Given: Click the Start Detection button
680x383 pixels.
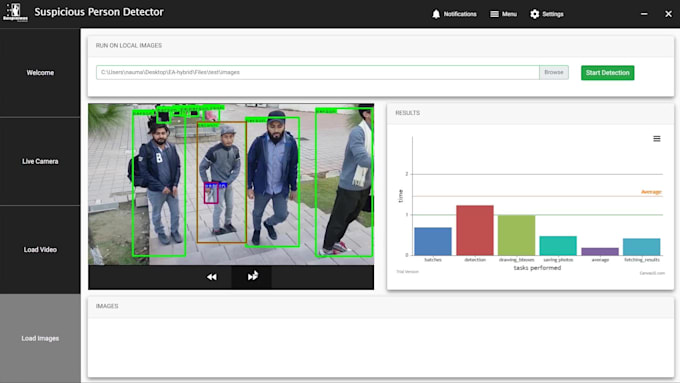Looking at the screenshot, I should 608,72.
